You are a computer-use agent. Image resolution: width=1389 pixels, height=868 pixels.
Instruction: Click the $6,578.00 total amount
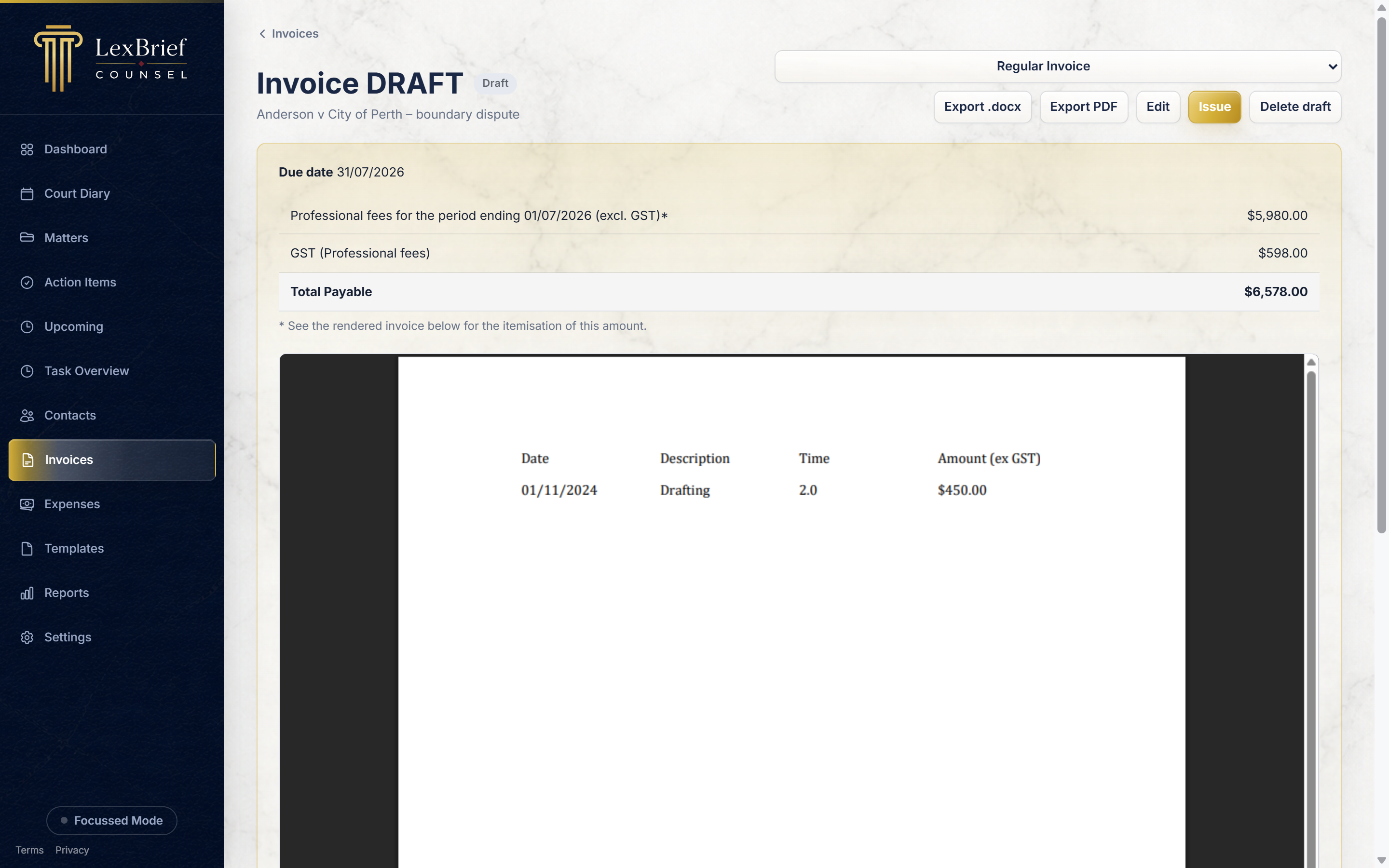coord(1275,292)
